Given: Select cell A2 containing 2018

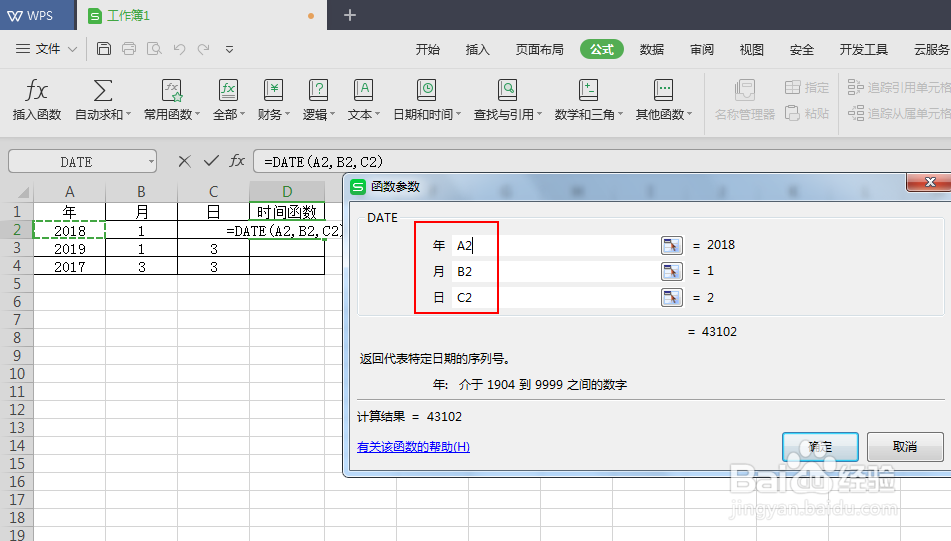Looking at the screenshot, I should (x=69, y=230).
